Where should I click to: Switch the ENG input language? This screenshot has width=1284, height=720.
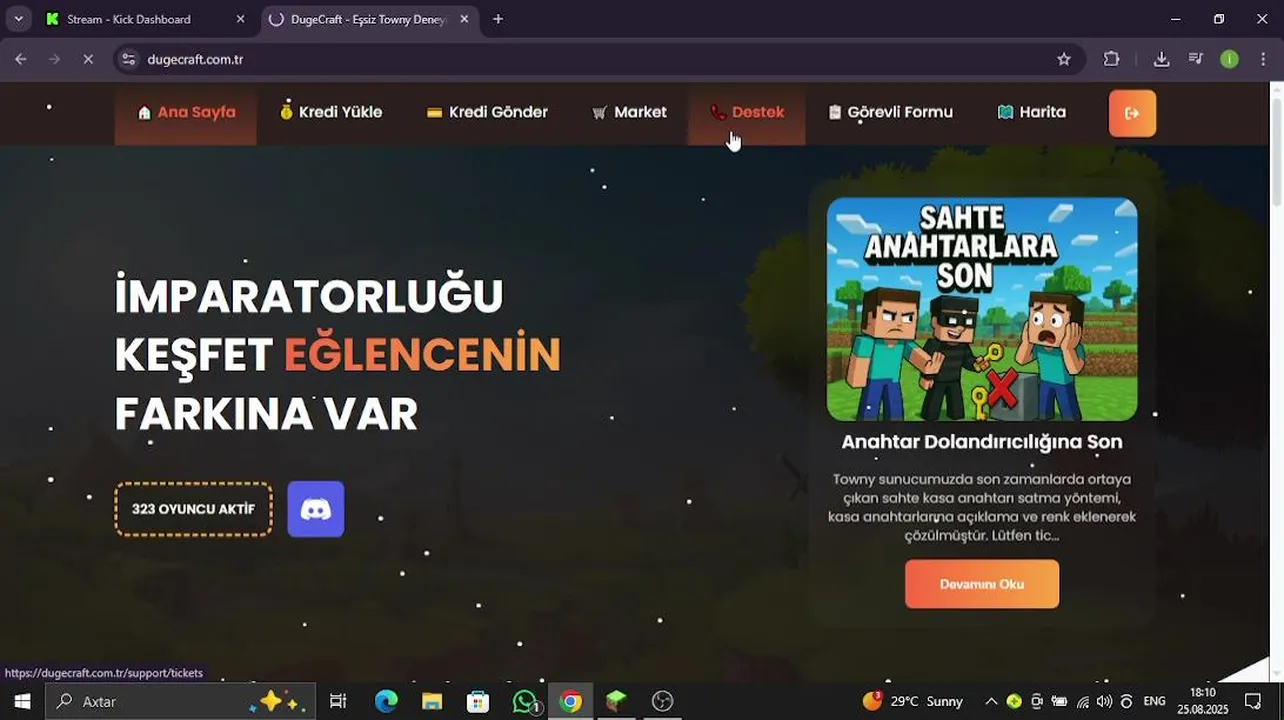tap(1154, 702)
